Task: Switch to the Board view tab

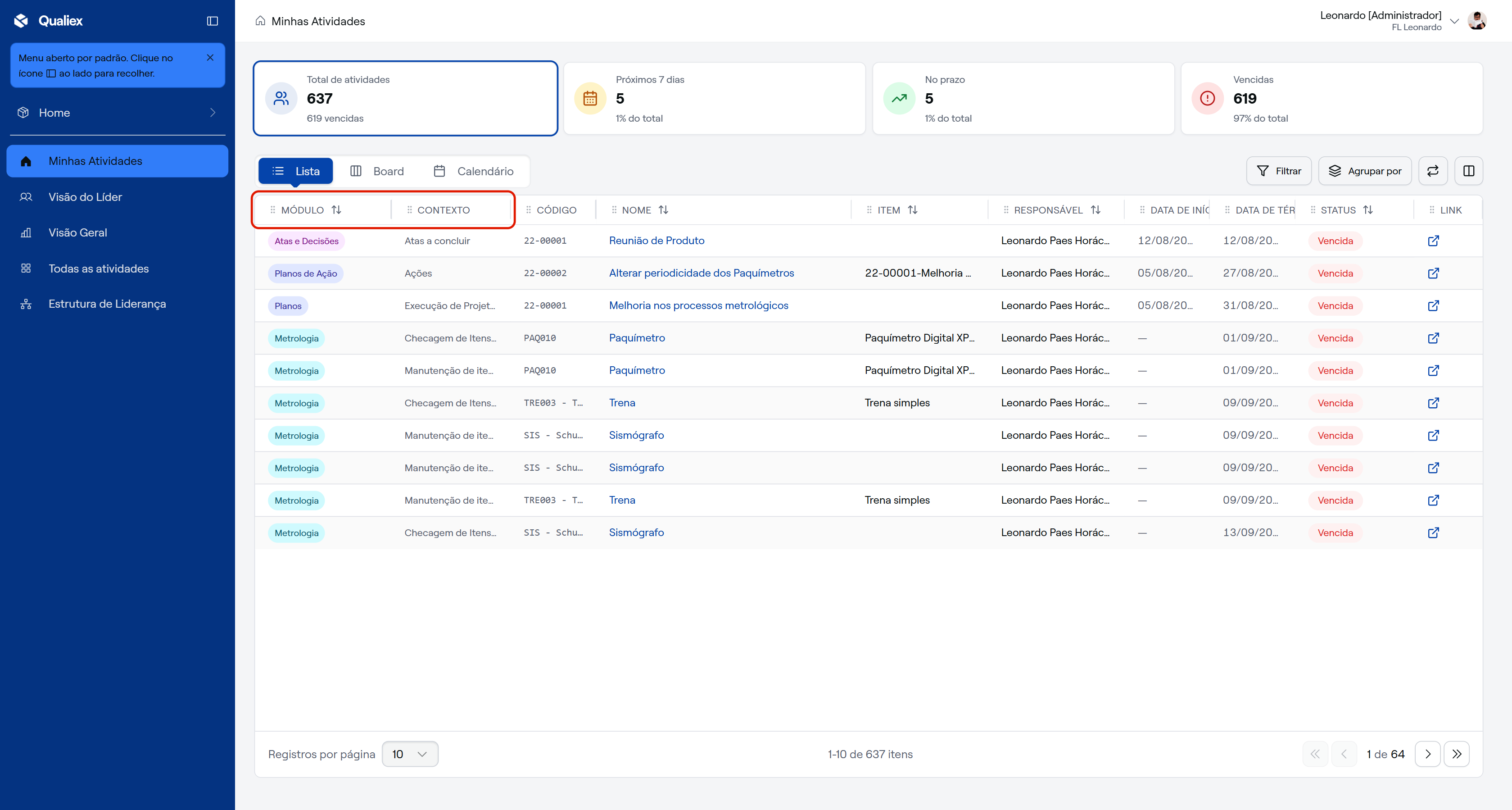Action: [x=377, y=171]
